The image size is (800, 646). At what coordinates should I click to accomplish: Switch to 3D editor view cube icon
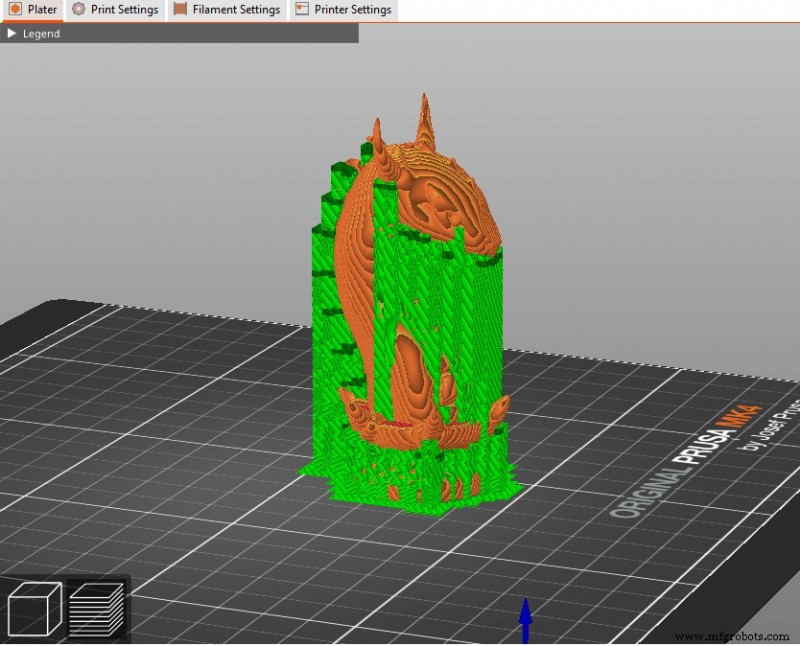(34, 608)
